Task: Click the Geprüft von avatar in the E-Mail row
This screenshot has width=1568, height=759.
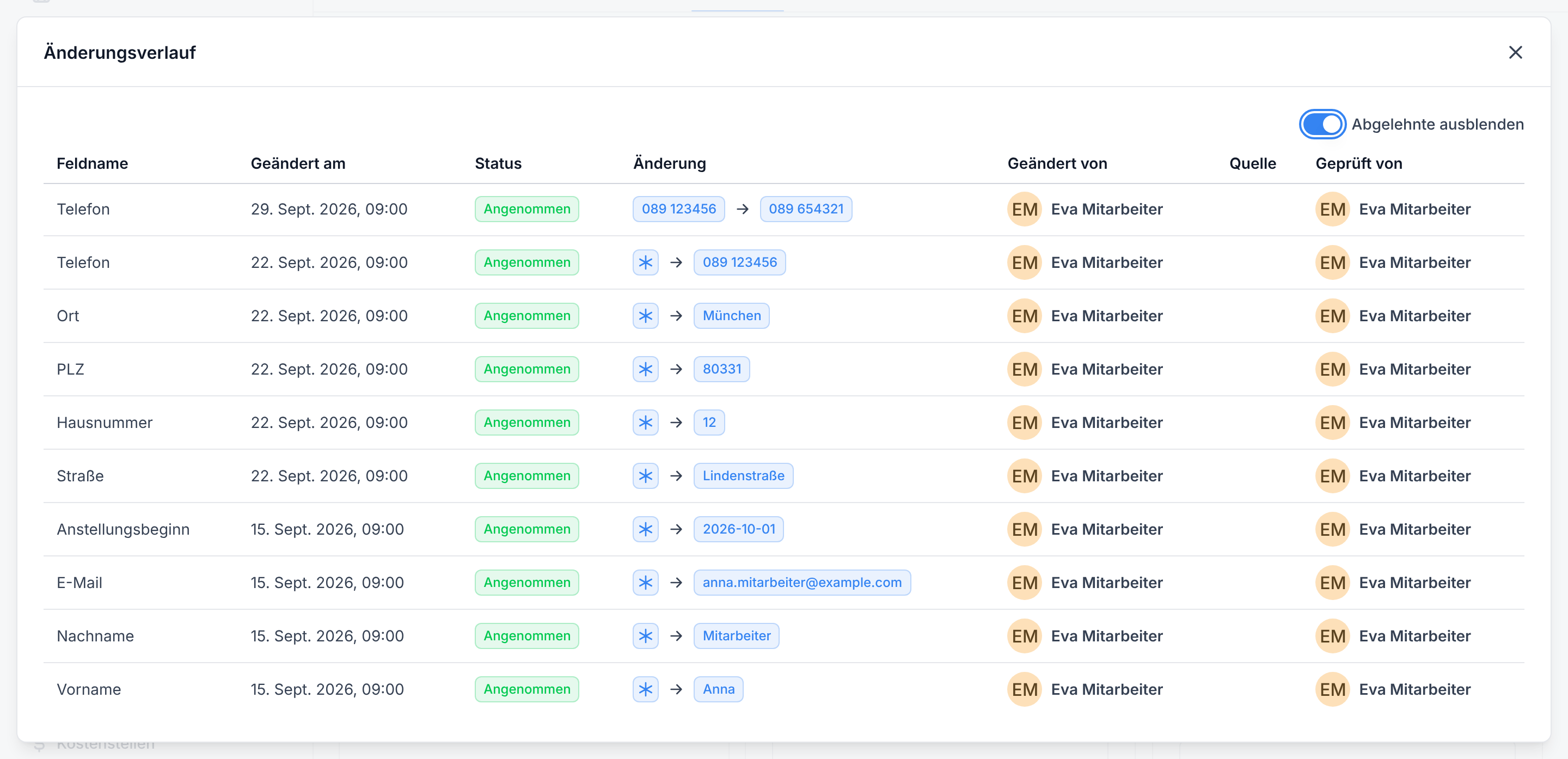Action: click(1332, 583)
